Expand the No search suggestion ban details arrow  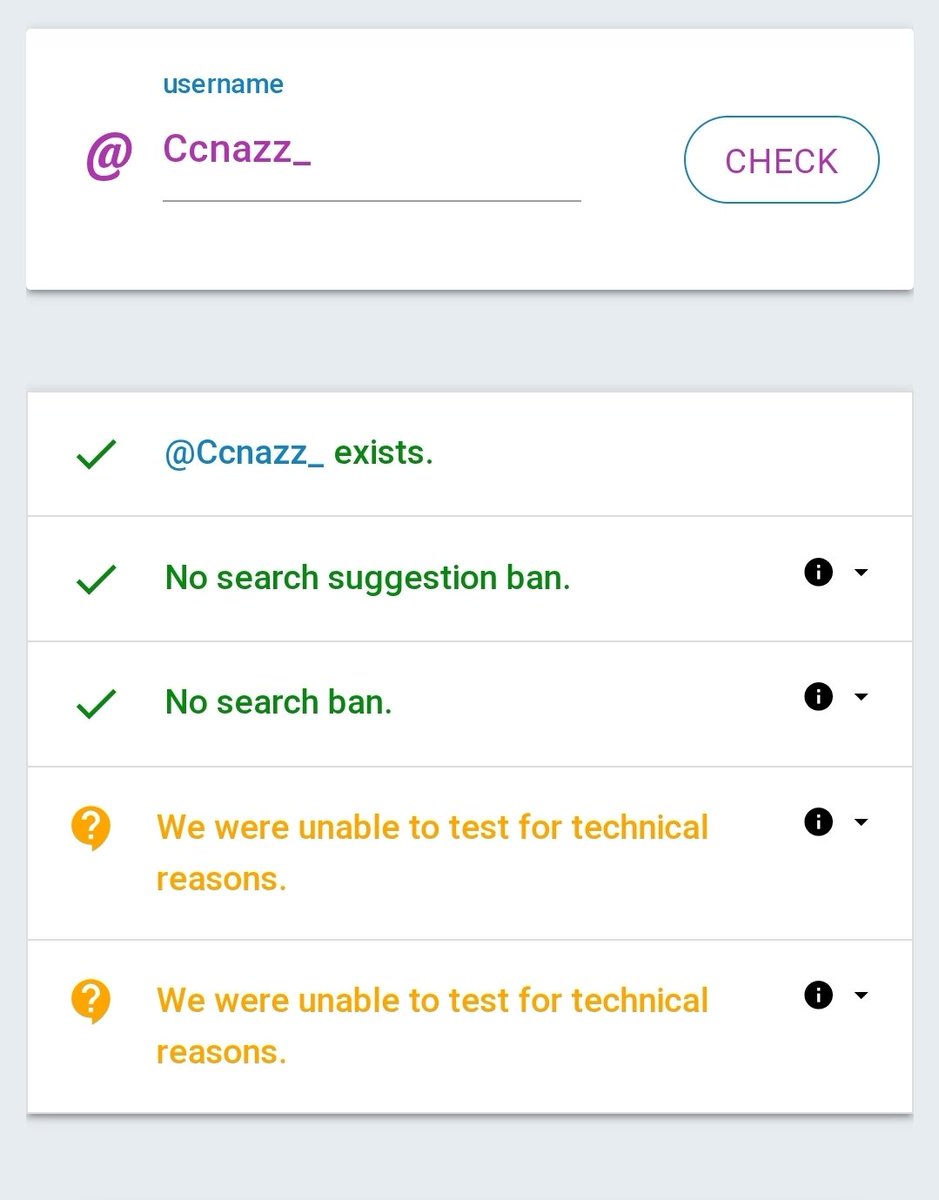(x=861, y=572)
